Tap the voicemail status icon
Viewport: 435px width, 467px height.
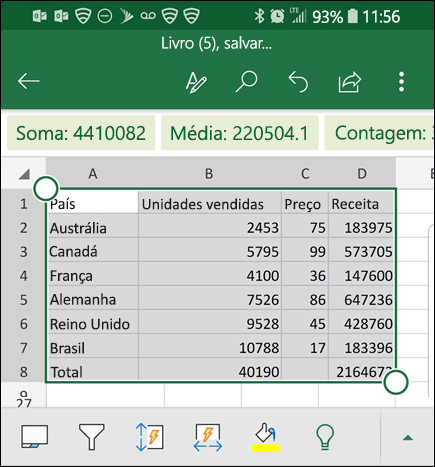[x=148, y=16]
